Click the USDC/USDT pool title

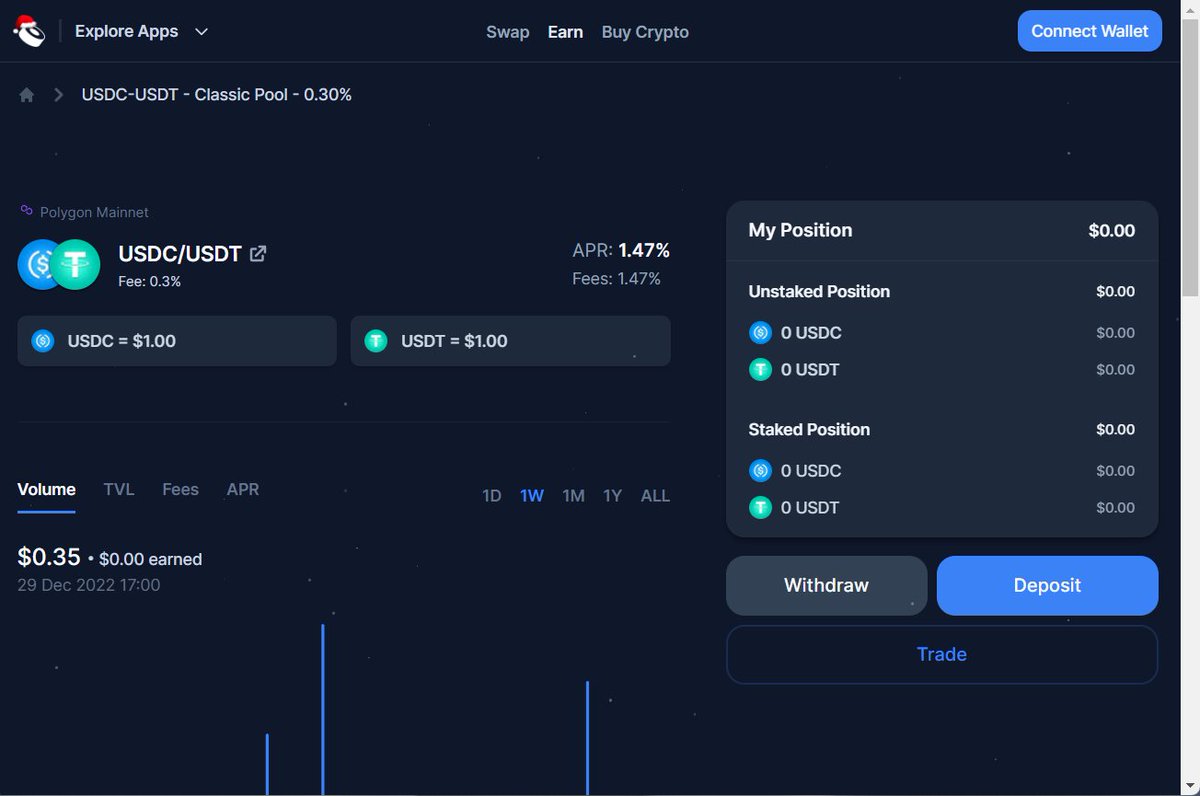click(x=180, y=254)
